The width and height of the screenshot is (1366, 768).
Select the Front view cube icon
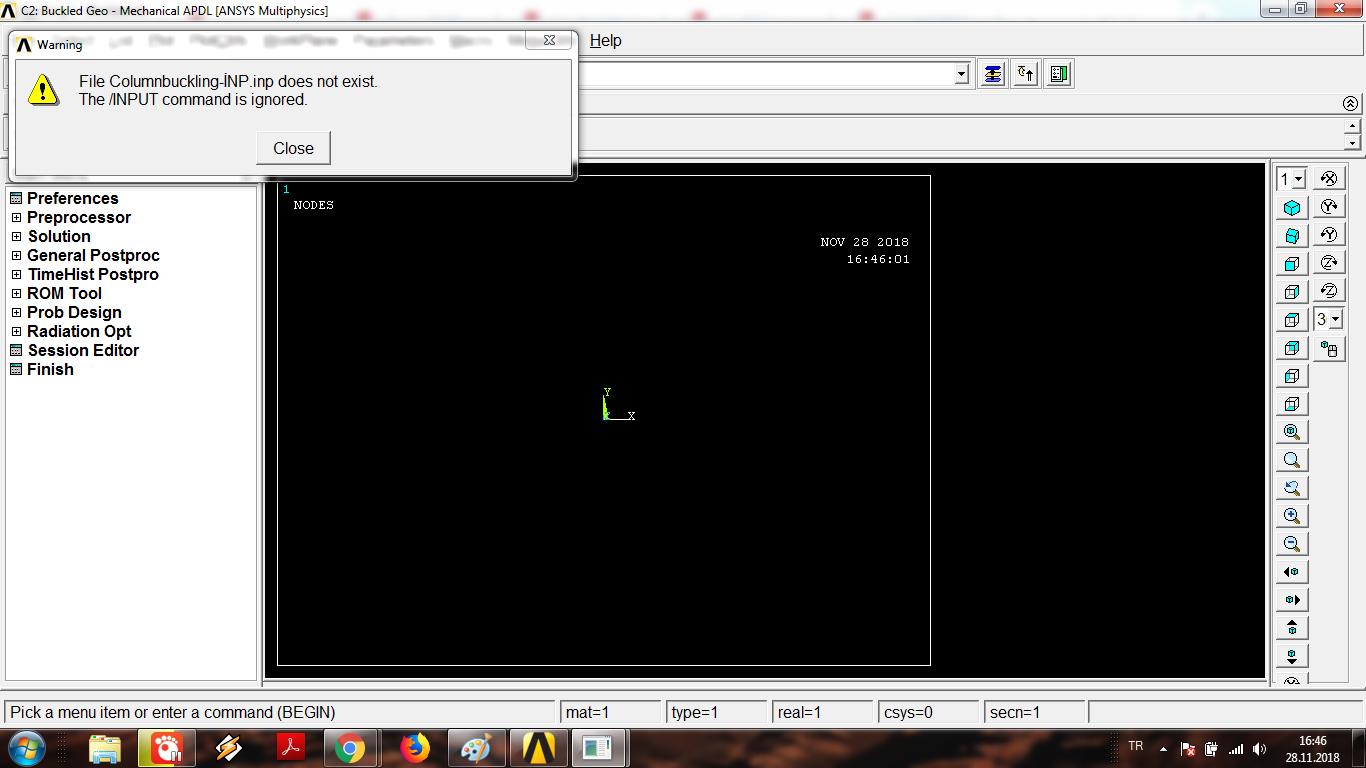(1292, 264)
